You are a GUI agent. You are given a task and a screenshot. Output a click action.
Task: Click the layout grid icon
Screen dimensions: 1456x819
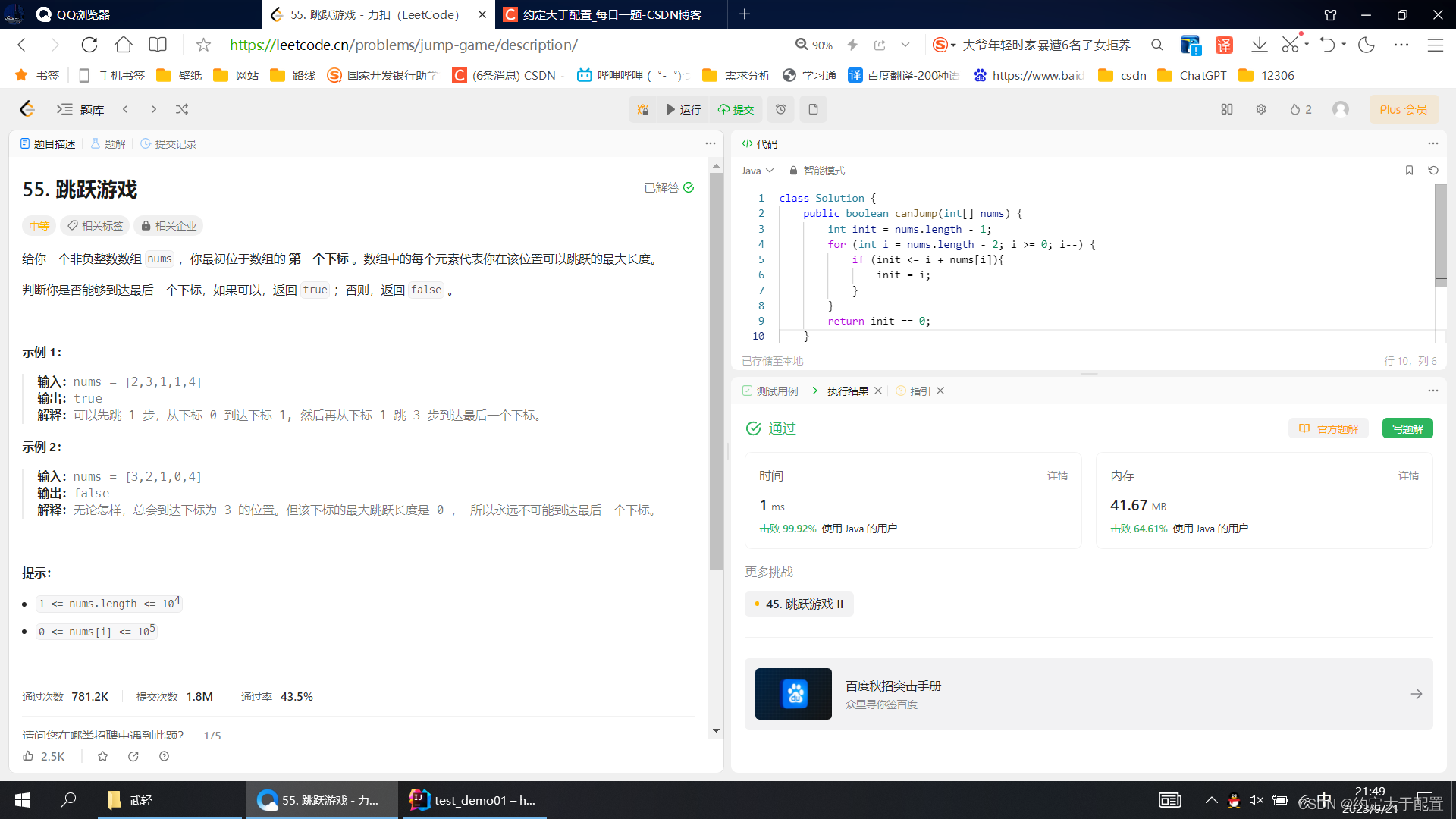[x=1227, y=109]
